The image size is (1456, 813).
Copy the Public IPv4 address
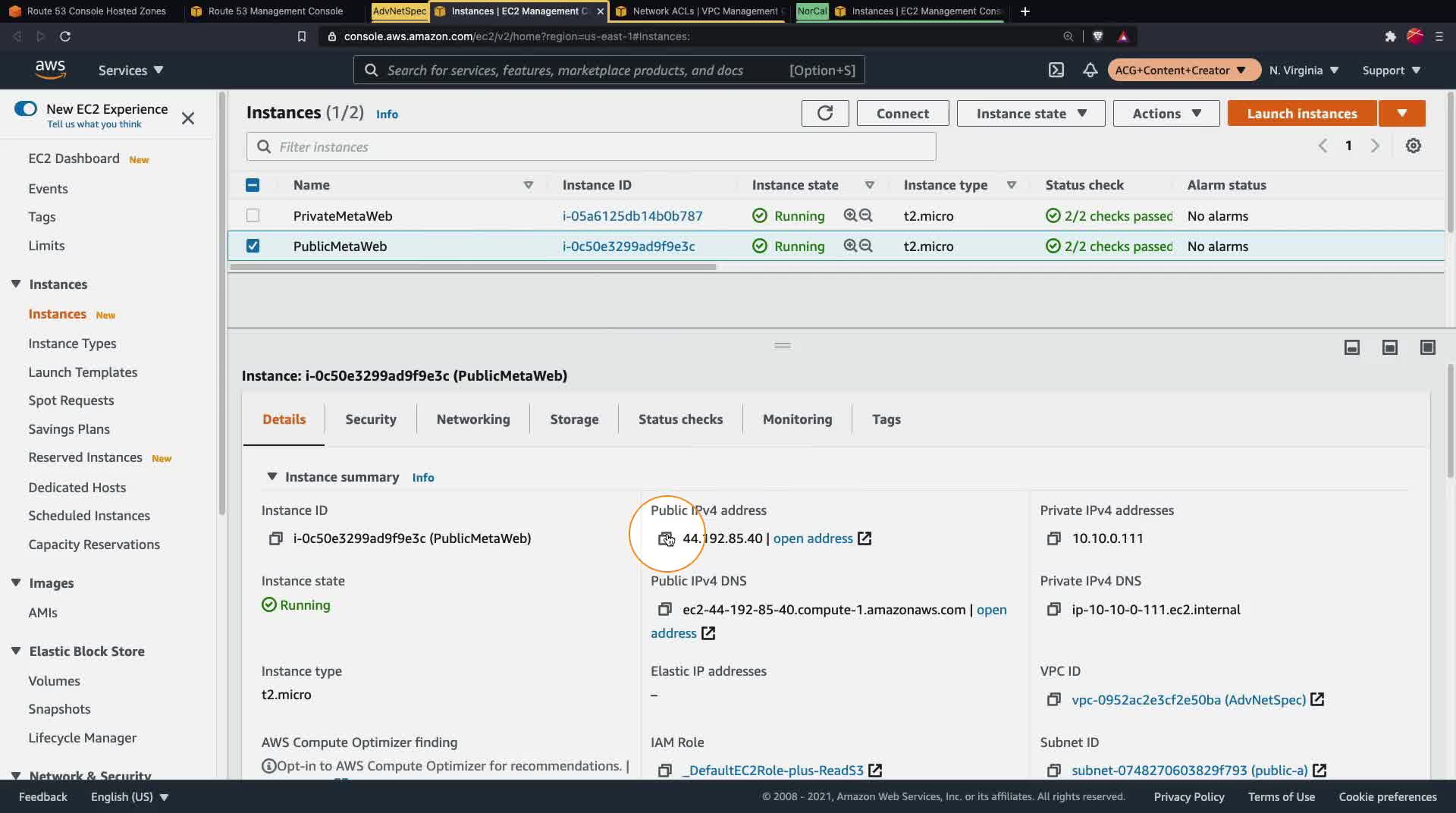665,538
